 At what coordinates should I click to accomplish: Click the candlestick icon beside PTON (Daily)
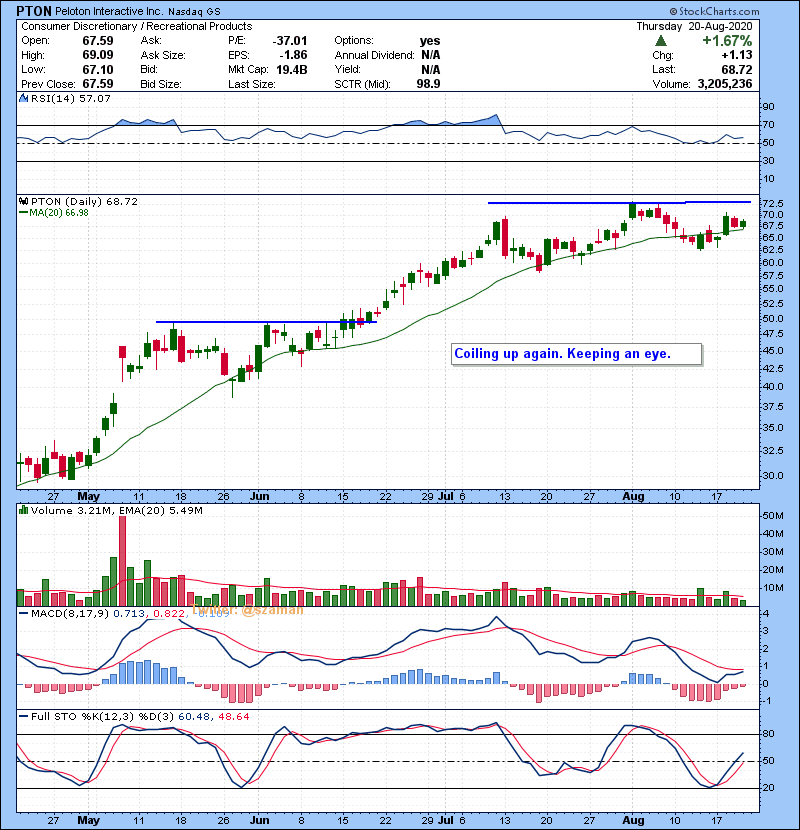(23, 201)
